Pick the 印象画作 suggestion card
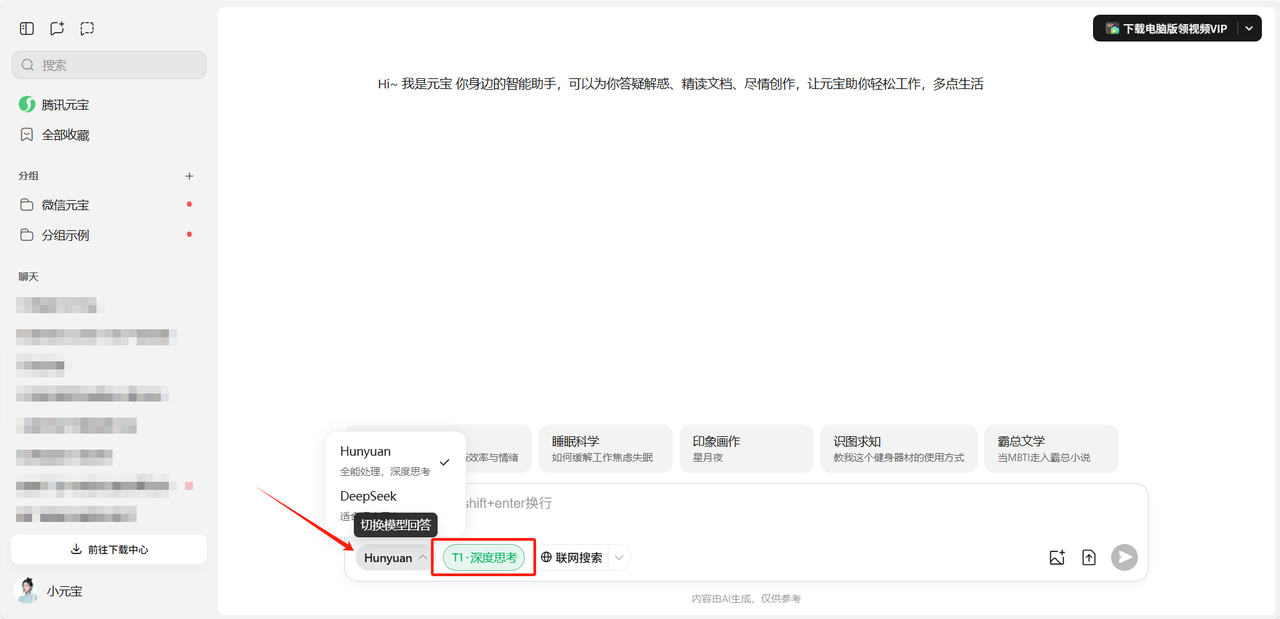Screen dimensions: 1280x619 pyautogui.click(x=746, y=449)
